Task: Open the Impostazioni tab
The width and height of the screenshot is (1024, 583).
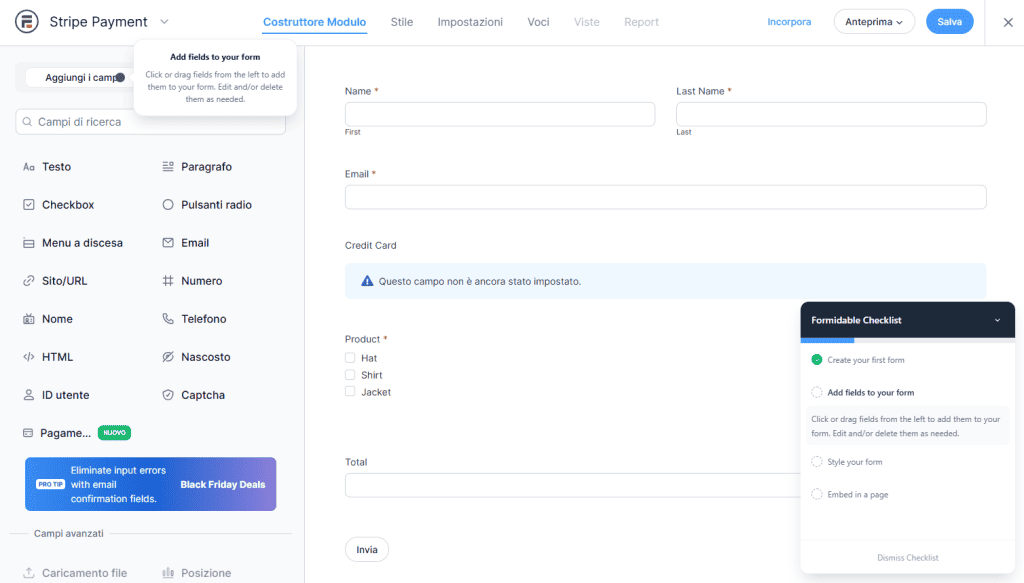Action: (x=470, y=22)
